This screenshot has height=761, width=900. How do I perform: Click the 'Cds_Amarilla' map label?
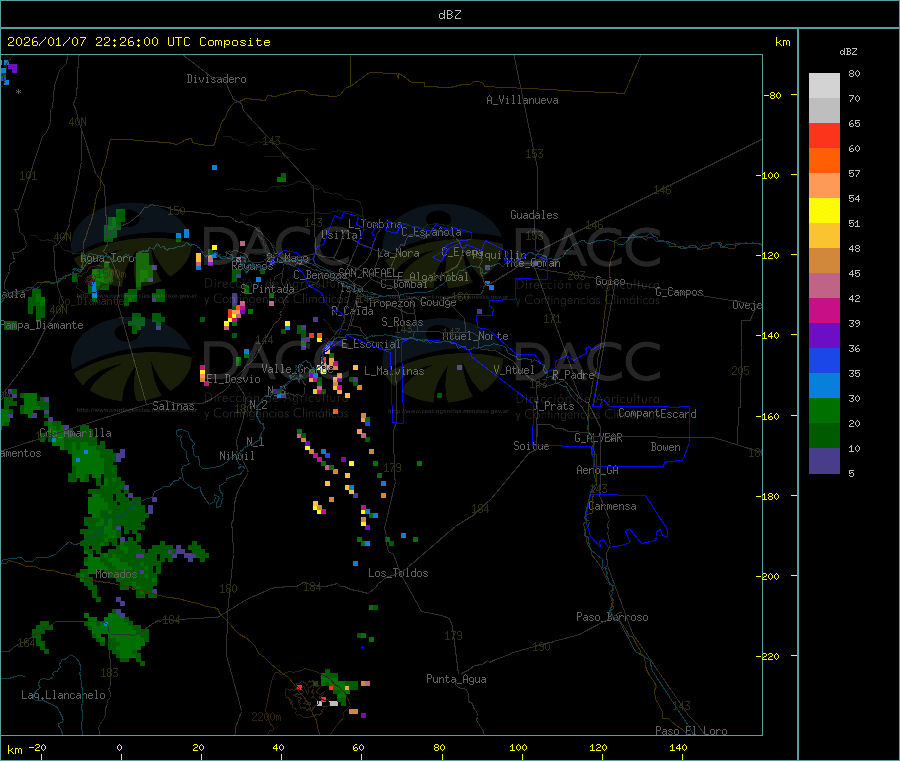[x=75, y=433]
